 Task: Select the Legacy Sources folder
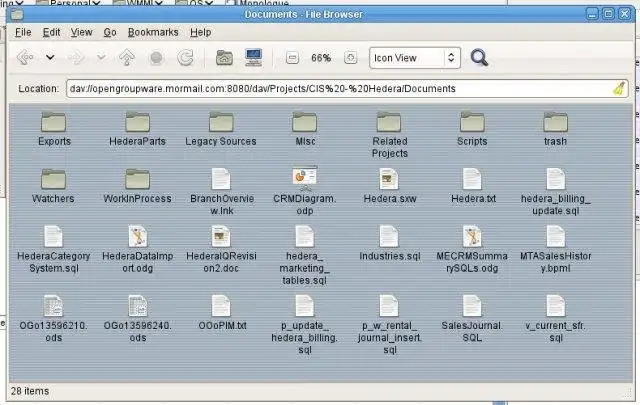221,129
